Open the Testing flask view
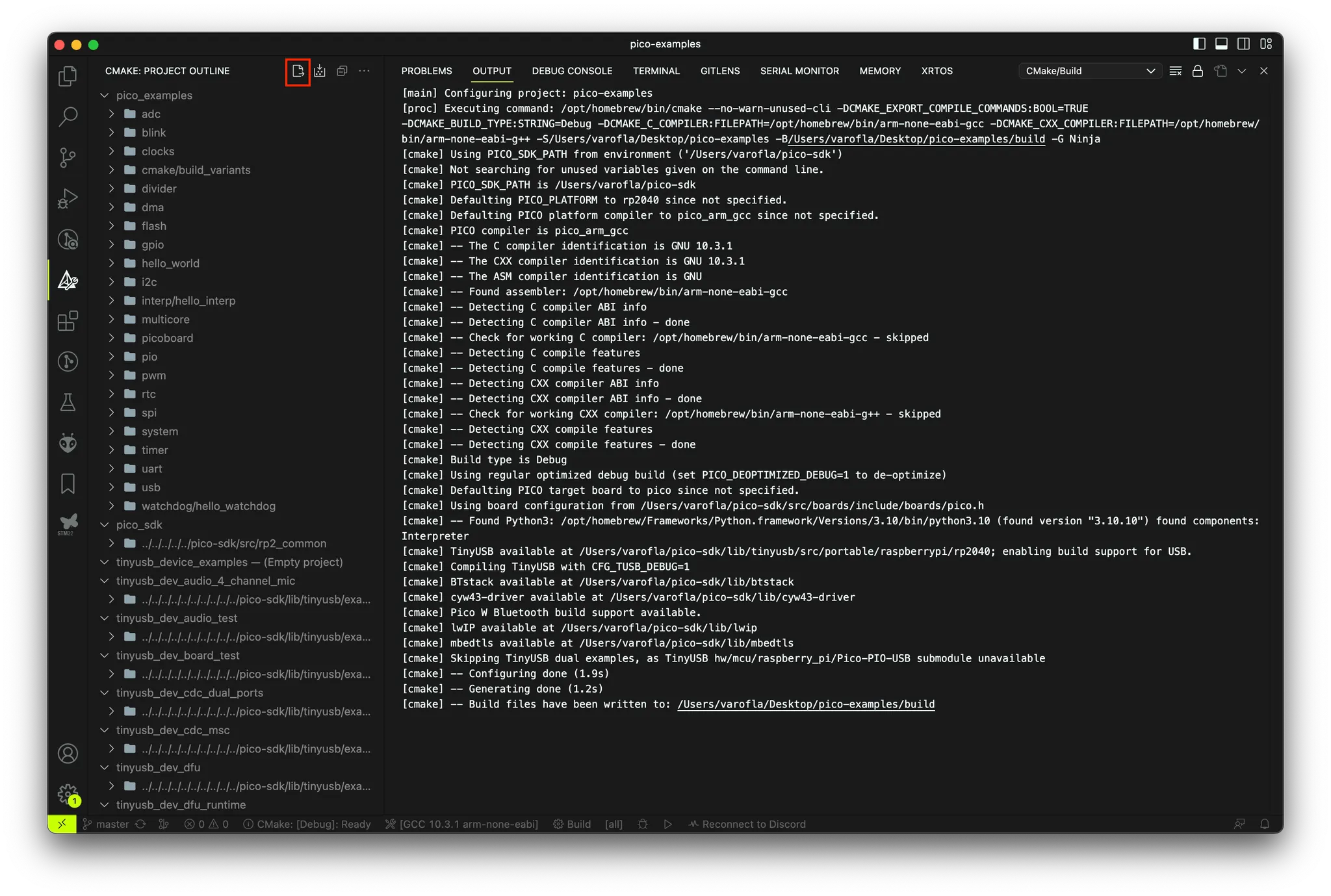This screenshot has height=896, width=1331. pos(68,402)
